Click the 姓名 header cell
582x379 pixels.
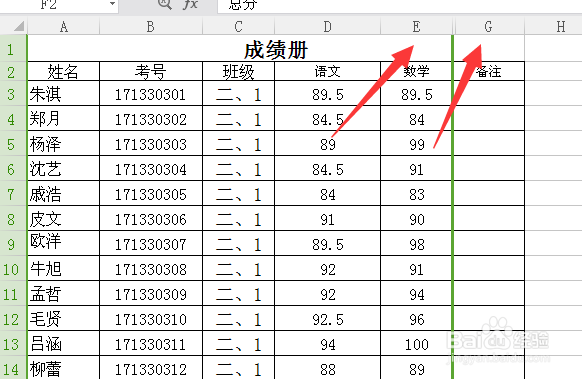pos(63,71)
